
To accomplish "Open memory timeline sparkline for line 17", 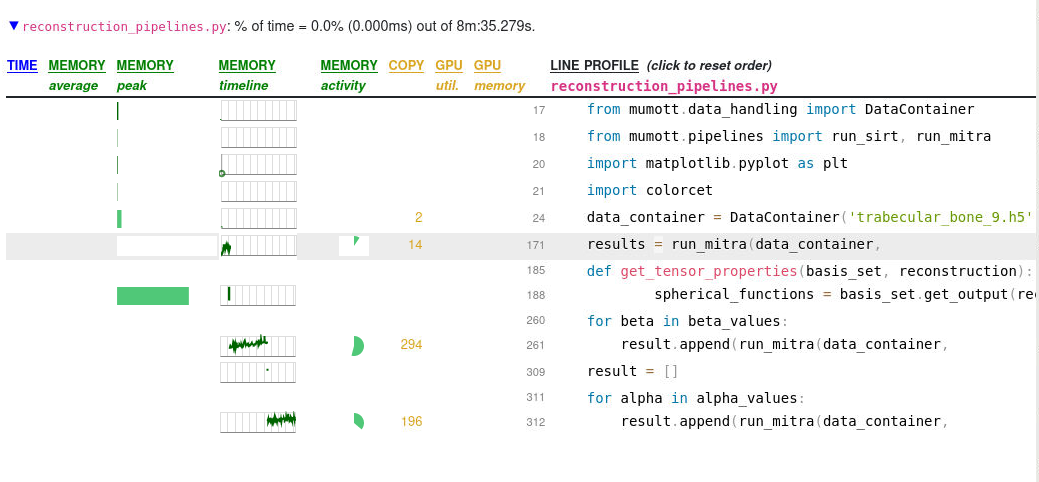I will (258, 110).
